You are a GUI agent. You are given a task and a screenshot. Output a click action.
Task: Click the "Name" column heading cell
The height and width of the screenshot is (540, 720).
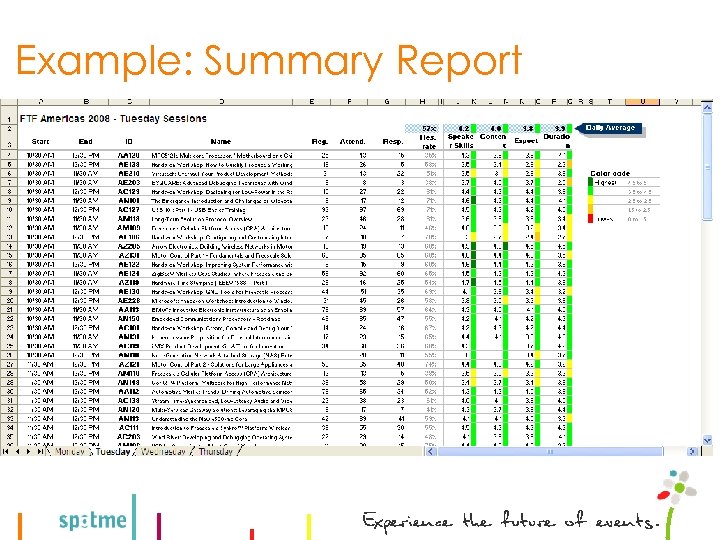tap(221, 141)
